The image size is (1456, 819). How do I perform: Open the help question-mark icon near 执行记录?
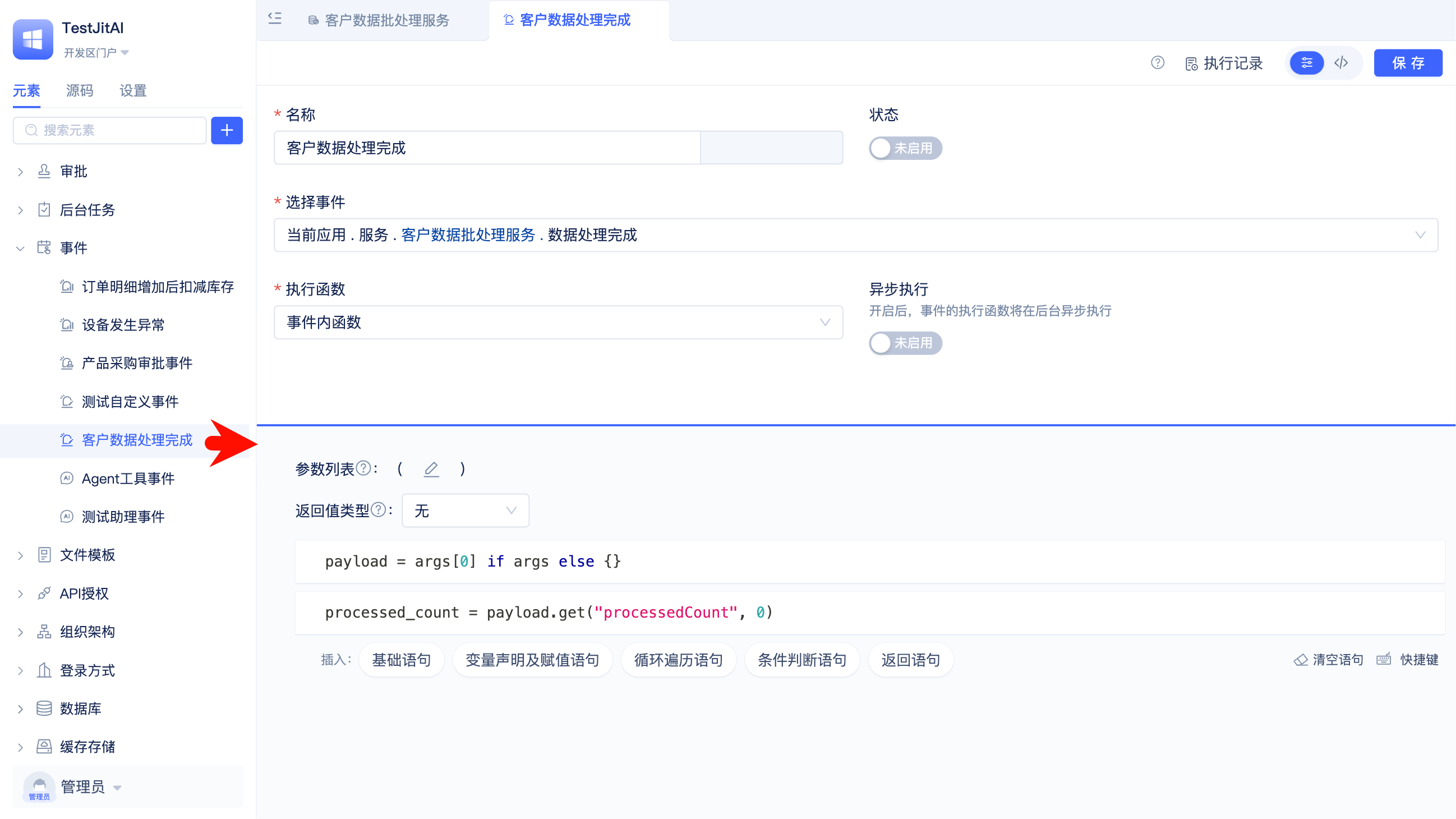[1157, 63]
